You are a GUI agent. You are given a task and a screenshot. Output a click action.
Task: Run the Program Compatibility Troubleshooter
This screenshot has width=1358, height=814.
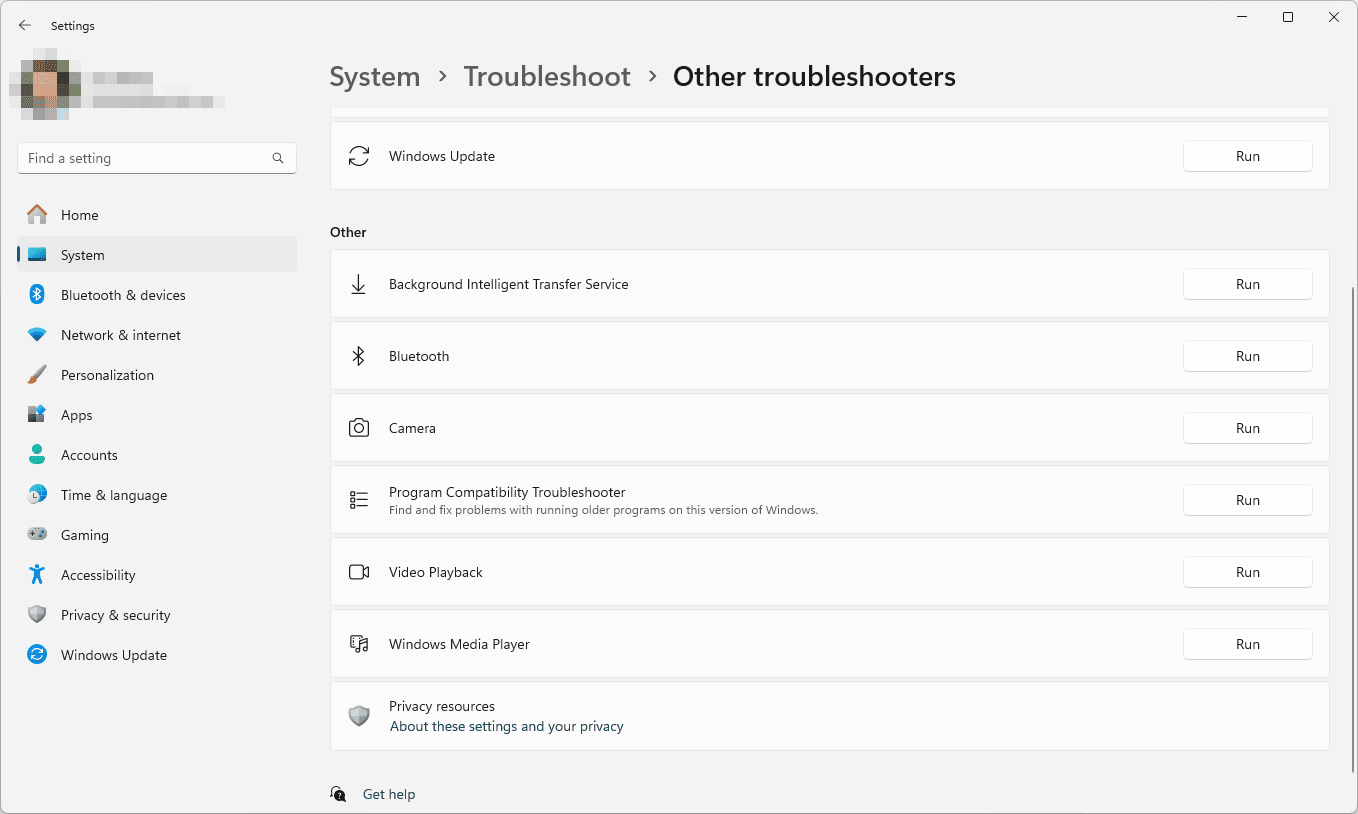1247,500
